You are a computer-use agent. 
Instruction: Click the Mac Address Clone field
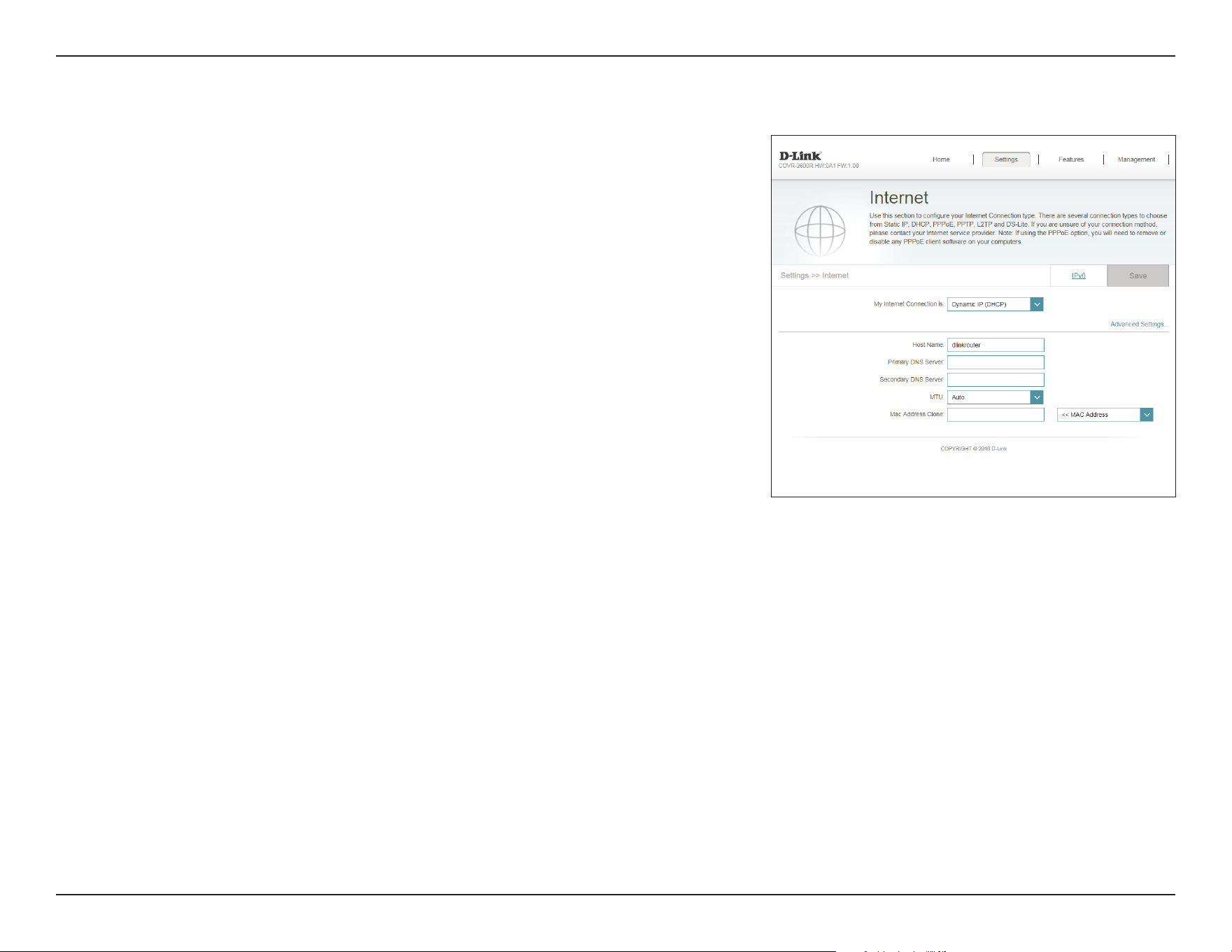996,415
